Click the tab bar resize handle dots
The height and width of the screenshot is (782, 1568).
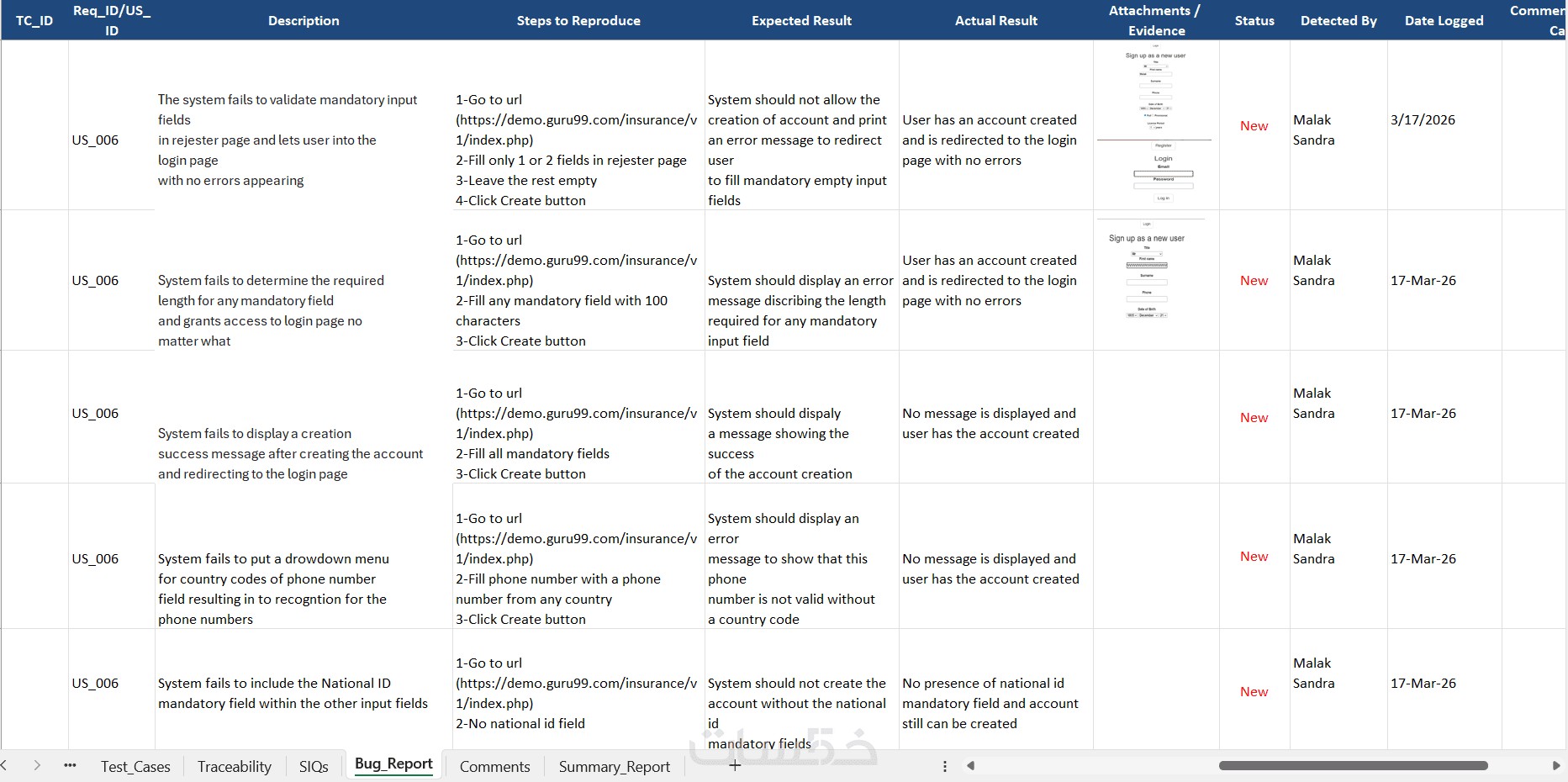[x=945, y=766]
